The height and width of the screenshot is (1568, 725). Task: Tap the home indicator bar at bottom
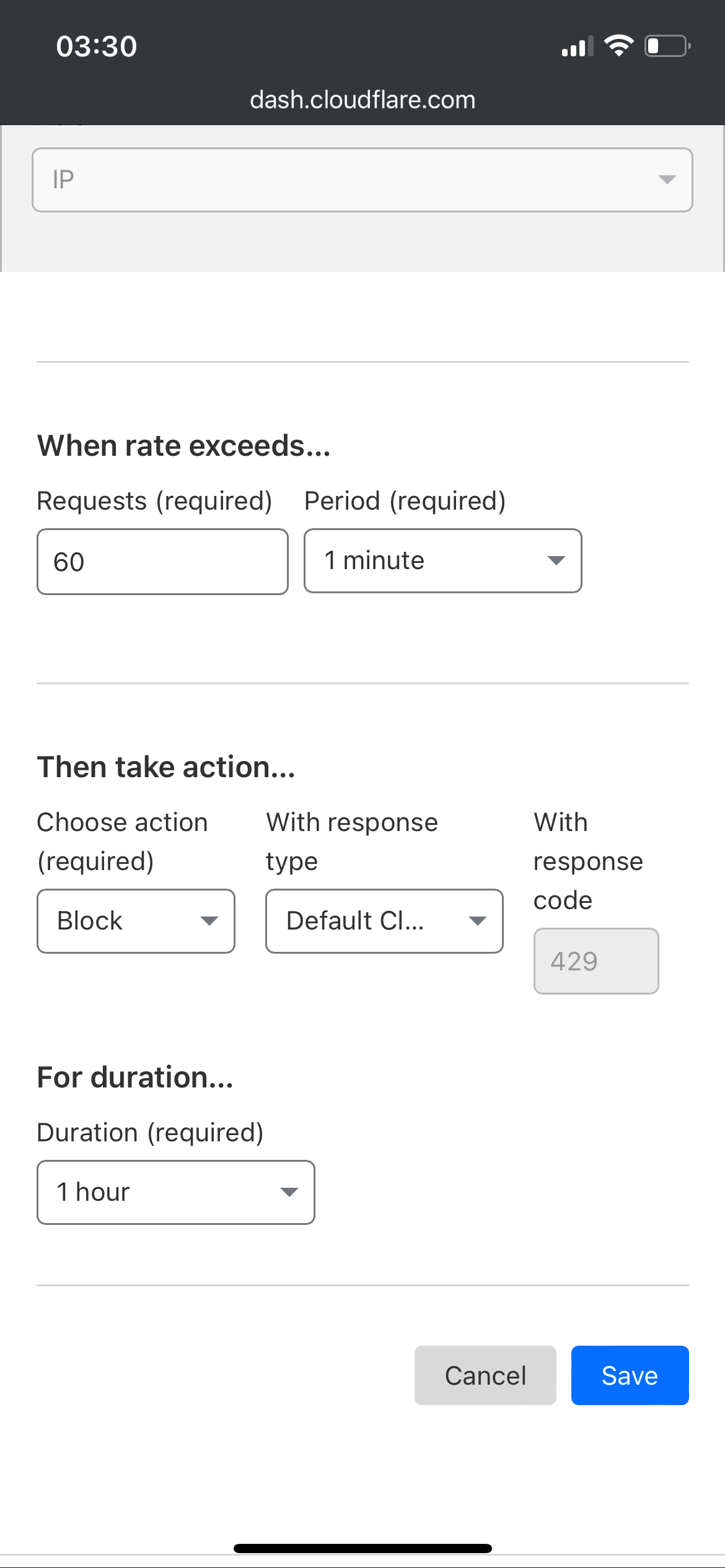pos(362,1548)
